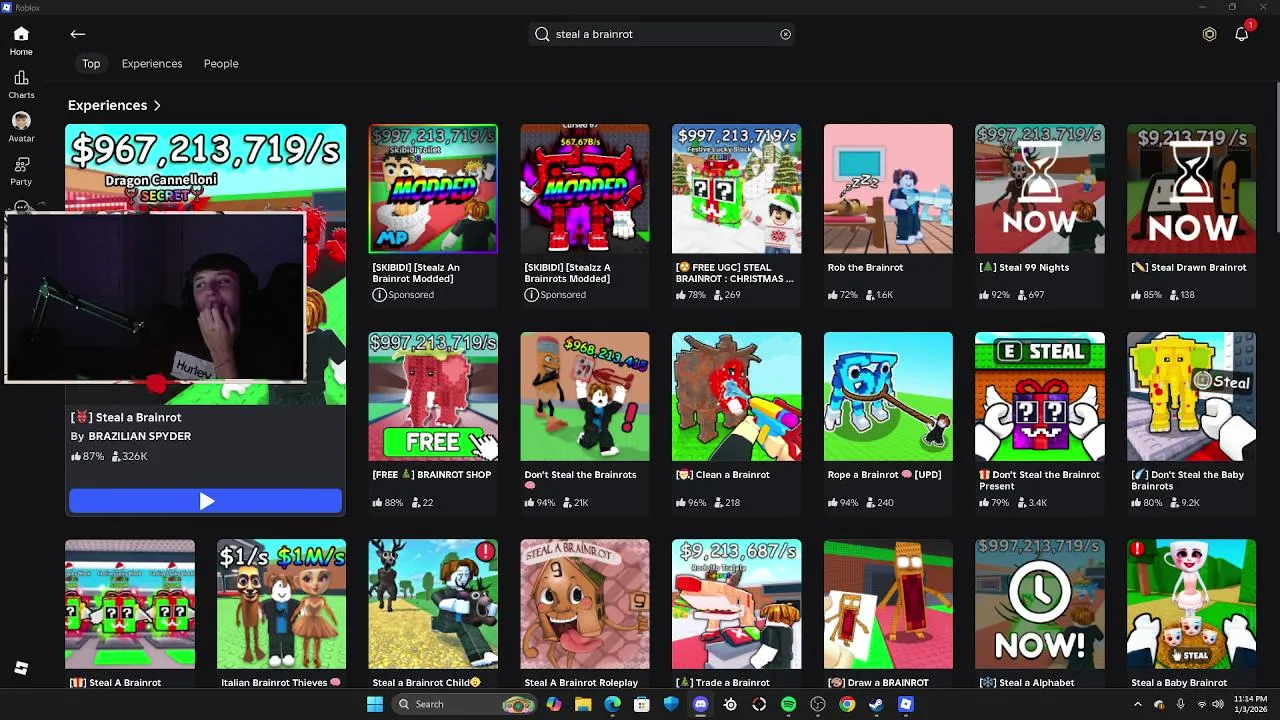
Task: Open the Robux icon in header
Action: click(x=1209, y=34)
